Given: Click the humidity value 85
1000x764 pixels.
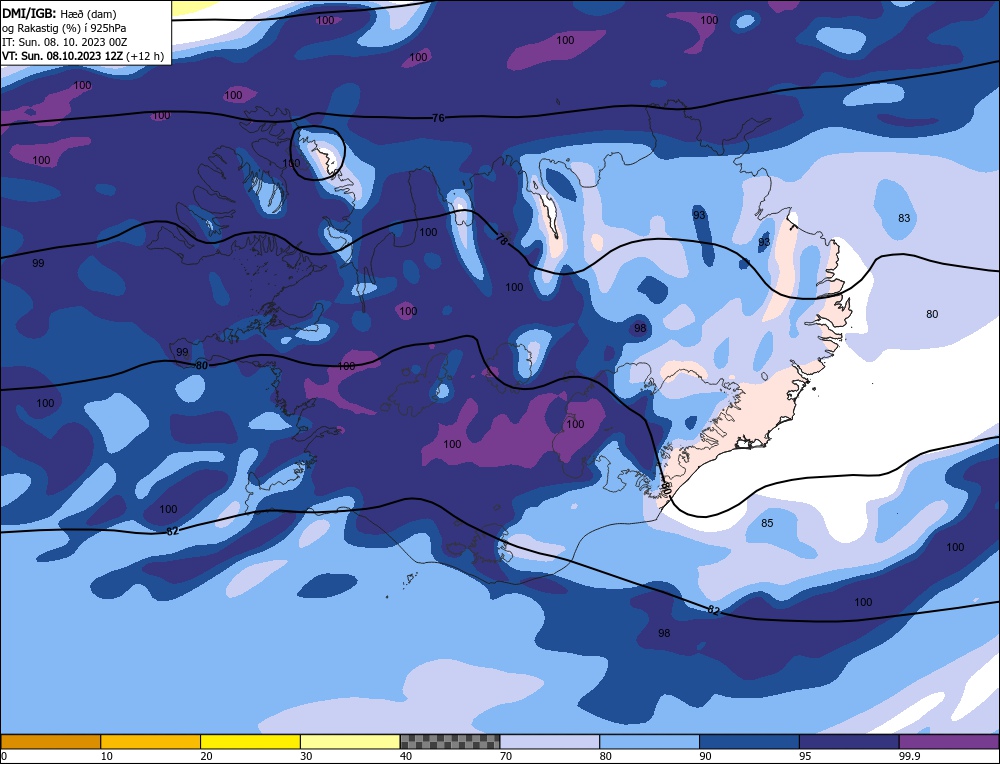Looking at the screenshot, I should 767,523.
